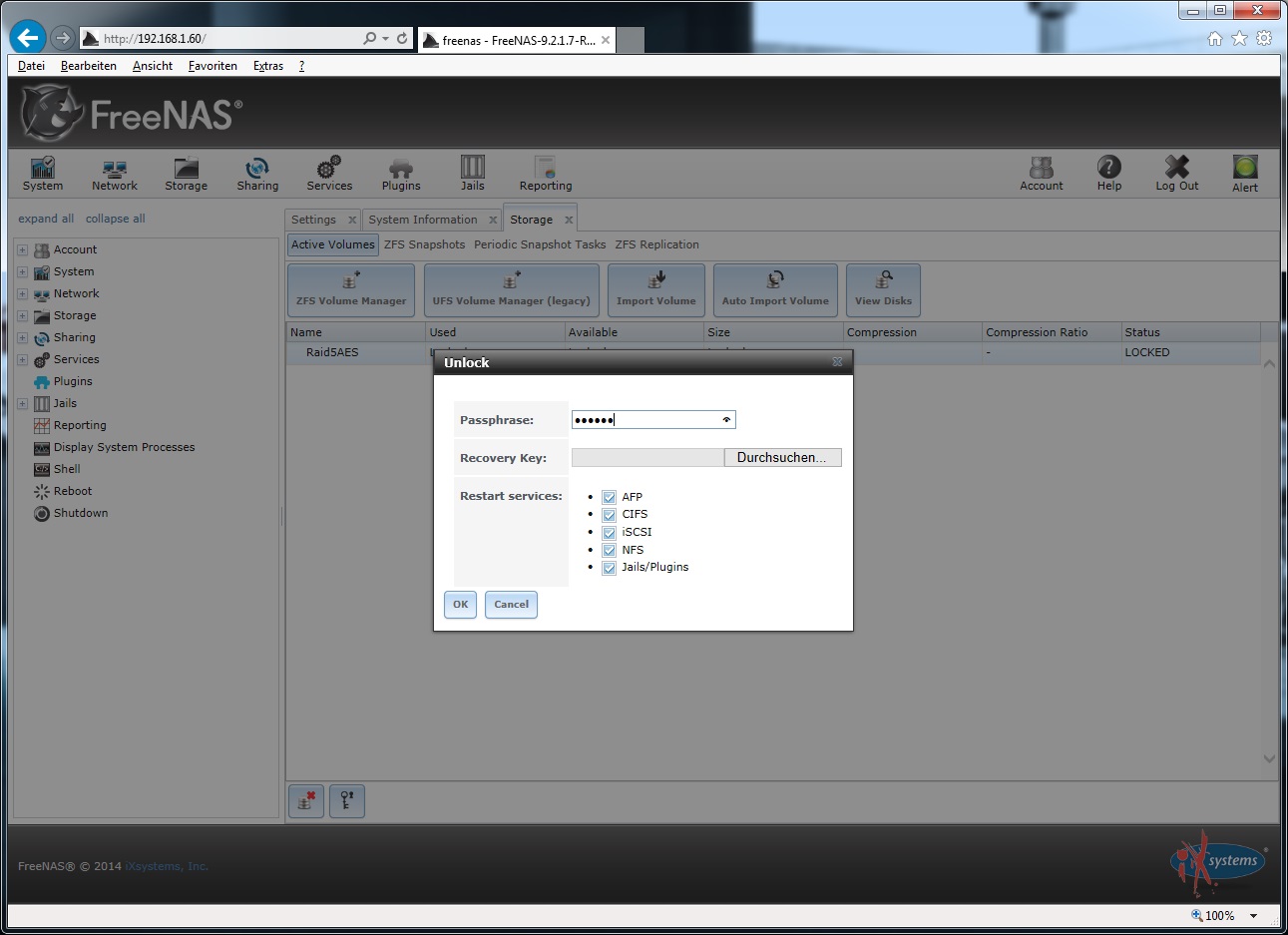This screenshot has height=935, width=1288.
Task: Click OK in the Unlock dialog
Action: coord(460,605)
